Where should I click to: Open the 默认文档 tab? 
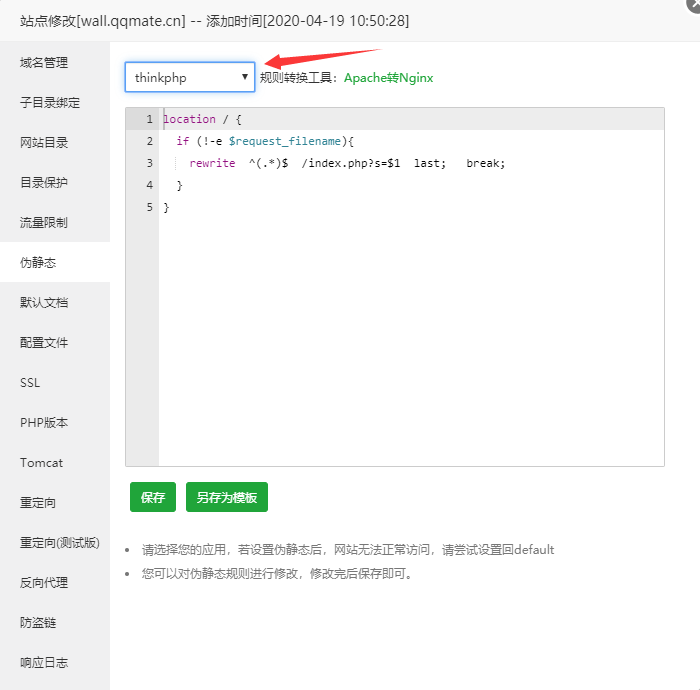45,302
